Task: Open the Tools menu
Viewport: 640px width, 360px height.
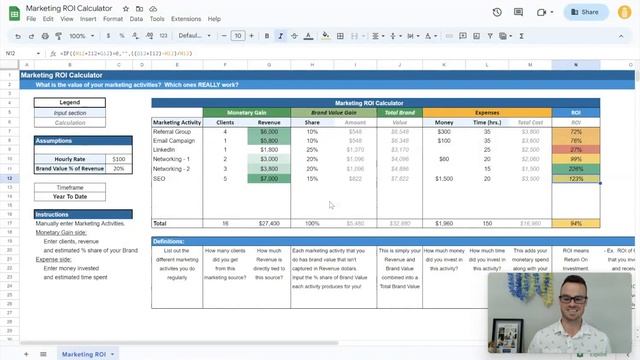Action: 157,19
